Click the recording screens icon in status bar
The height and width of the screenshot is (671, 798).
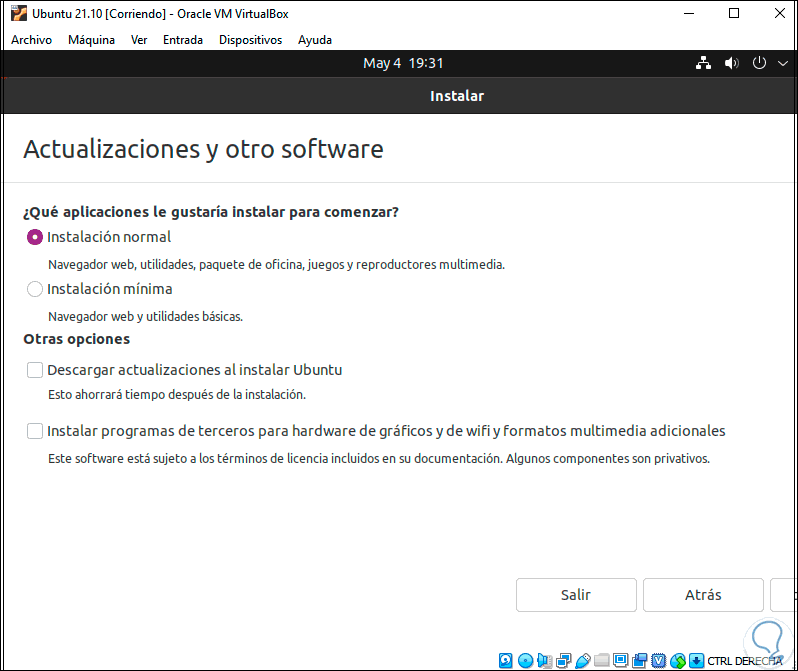point(640,660)
